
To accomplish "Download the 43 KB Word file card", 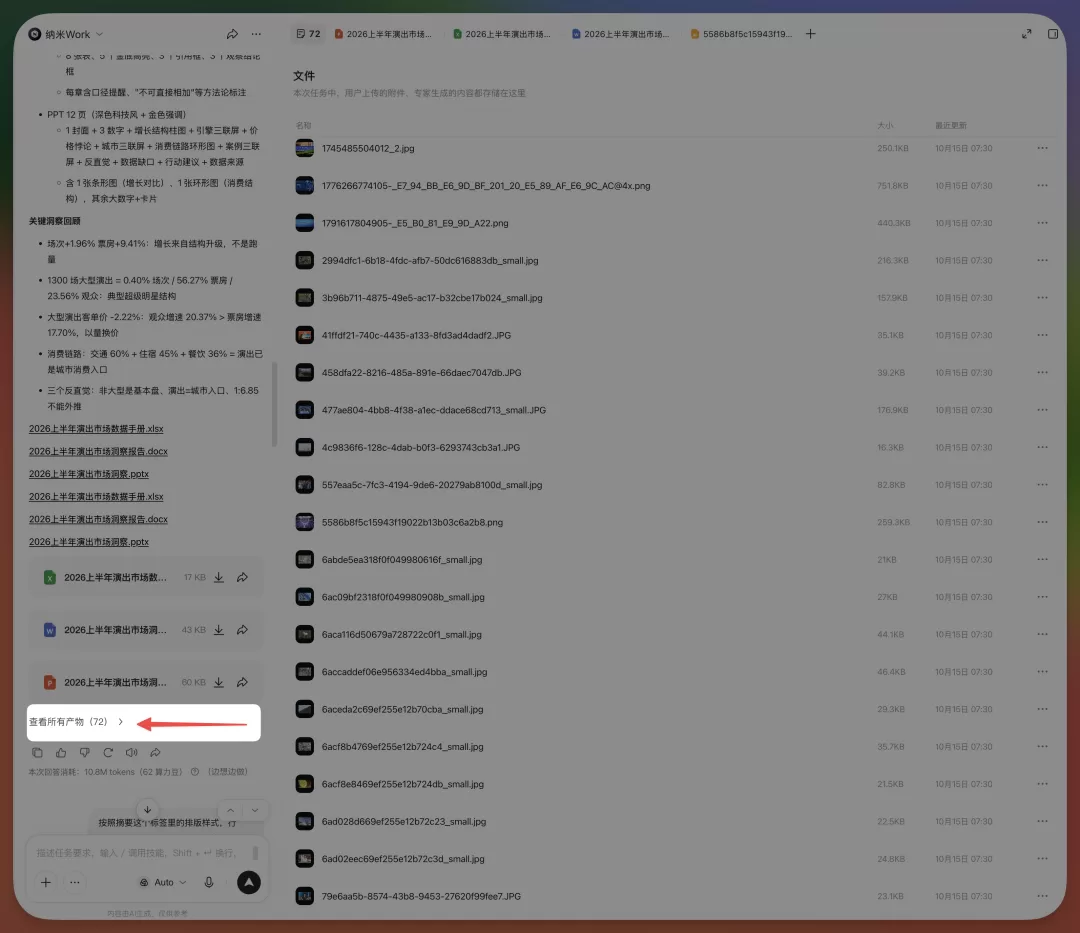I will click(x=219, y=630).
